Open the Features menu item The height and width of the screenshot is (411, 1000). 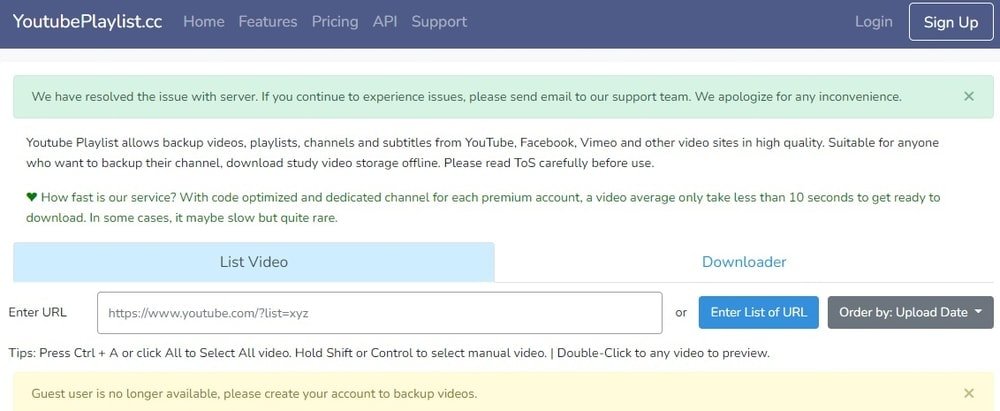pyautogui.click(x=268, y=21)
